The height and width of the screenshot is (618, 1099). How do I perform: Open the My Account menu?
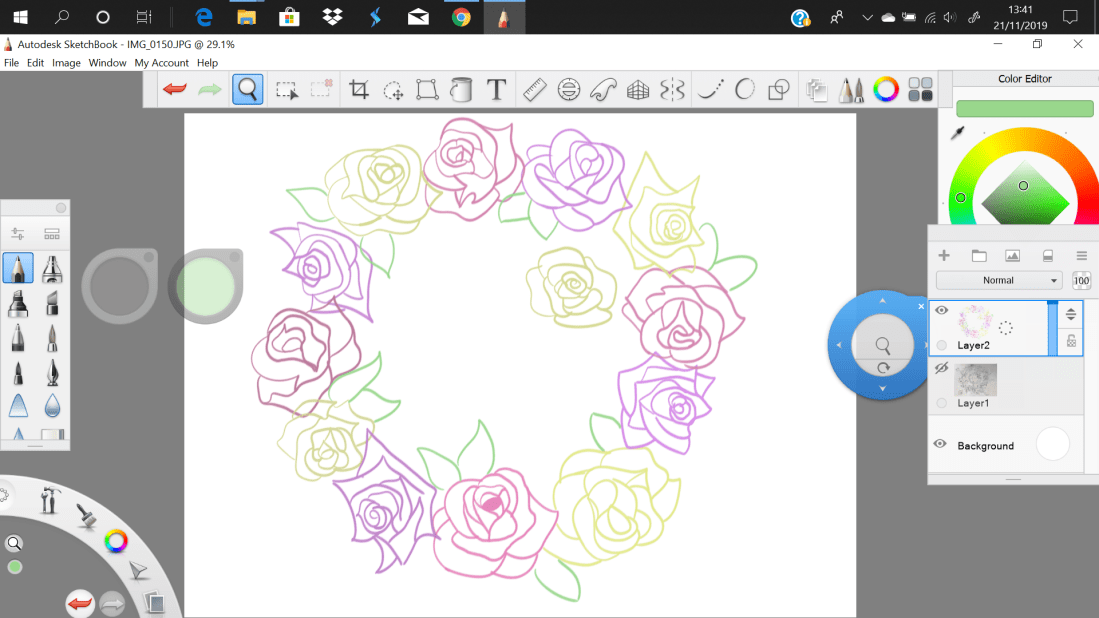pyautogui.click(x=161, y=62)
